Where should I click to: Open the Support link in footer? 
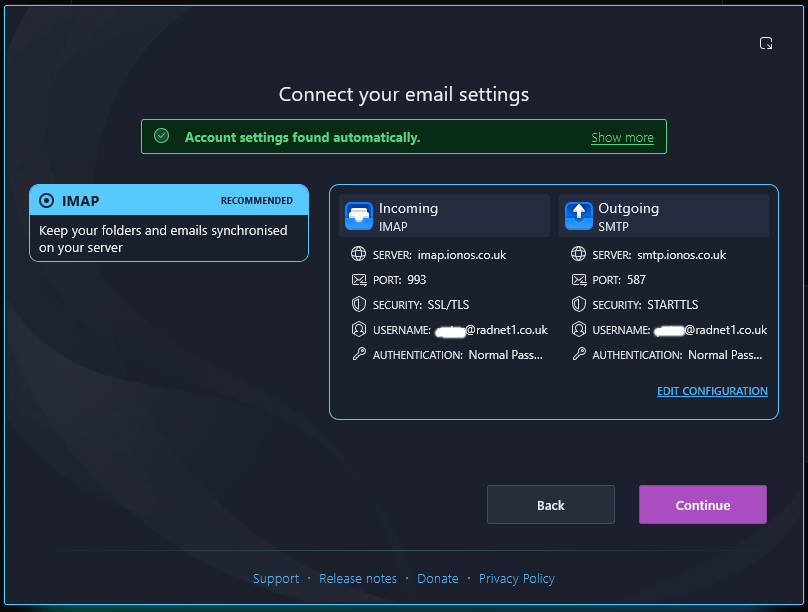point(276,579)
